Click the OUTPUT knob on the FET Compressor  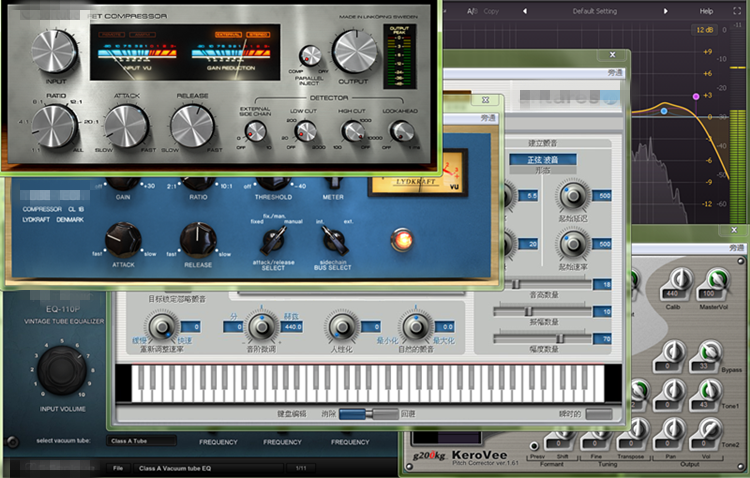[354, 51]
